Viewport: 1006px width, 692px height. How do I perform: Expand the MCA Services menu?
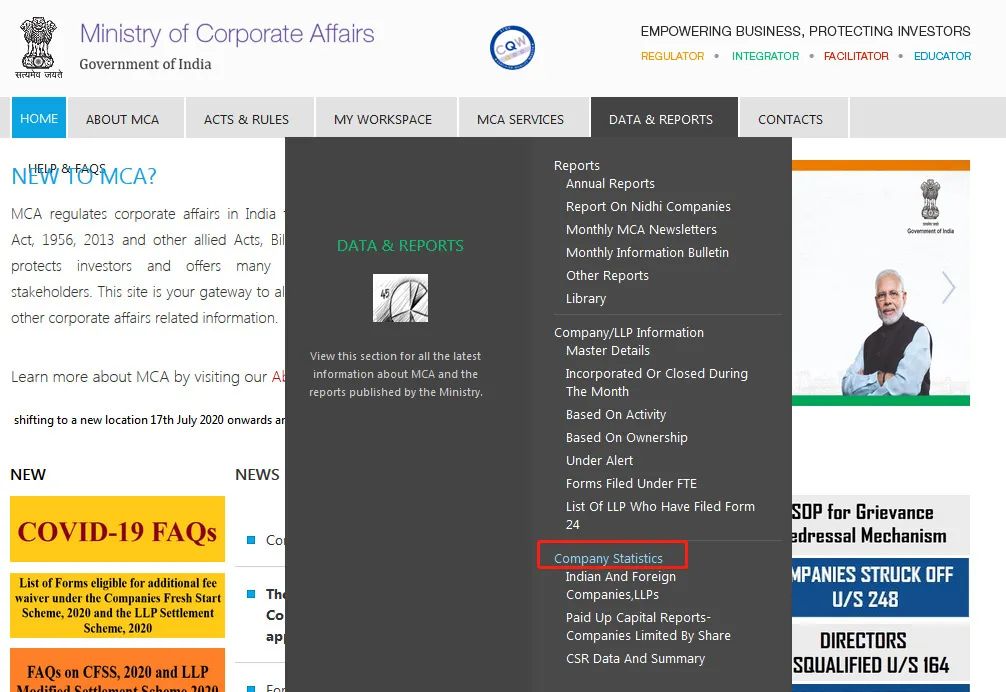tap(520, 119)
